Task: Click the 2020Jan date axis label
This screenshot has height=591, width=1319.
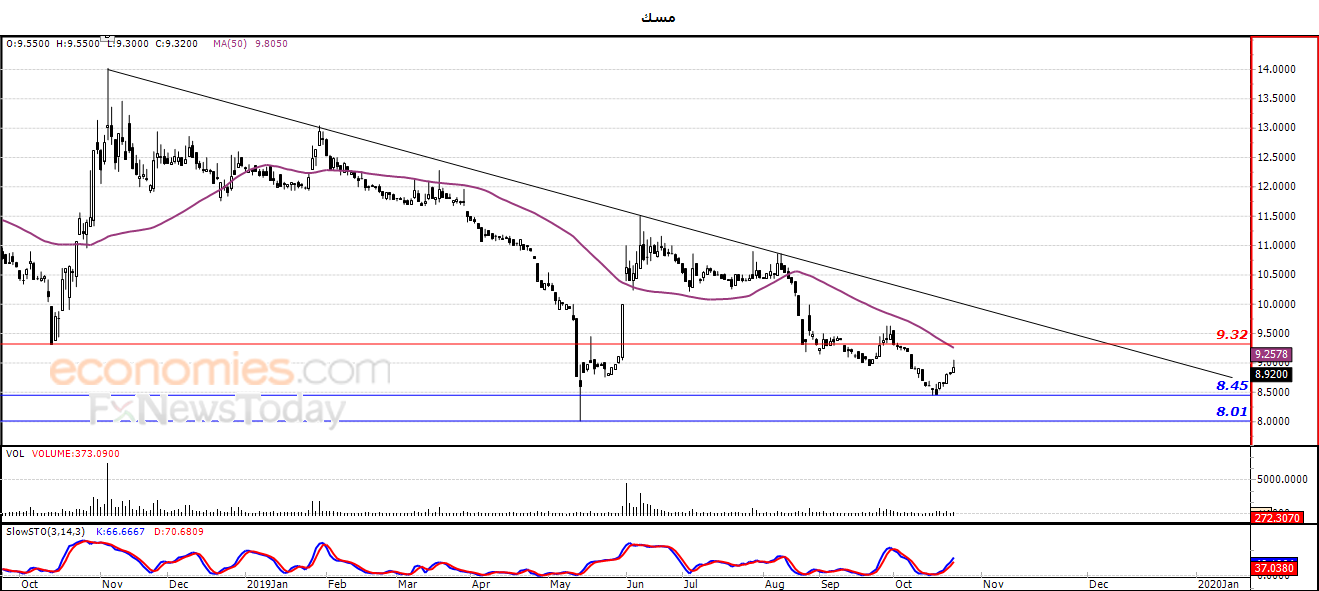Action: [1217, 582]
